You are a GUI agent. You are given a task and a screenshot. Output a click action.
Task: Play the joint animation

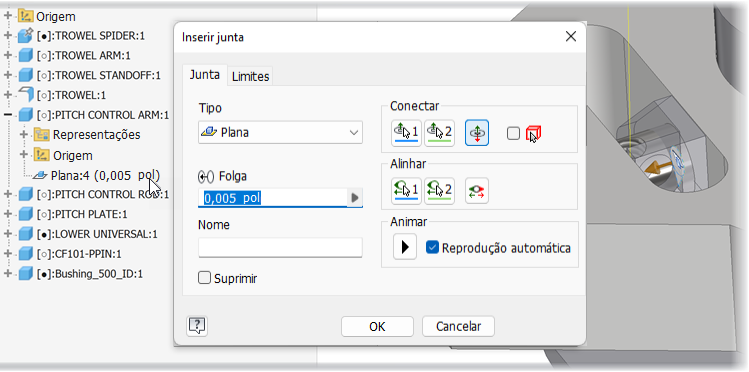tap(405, 247)
